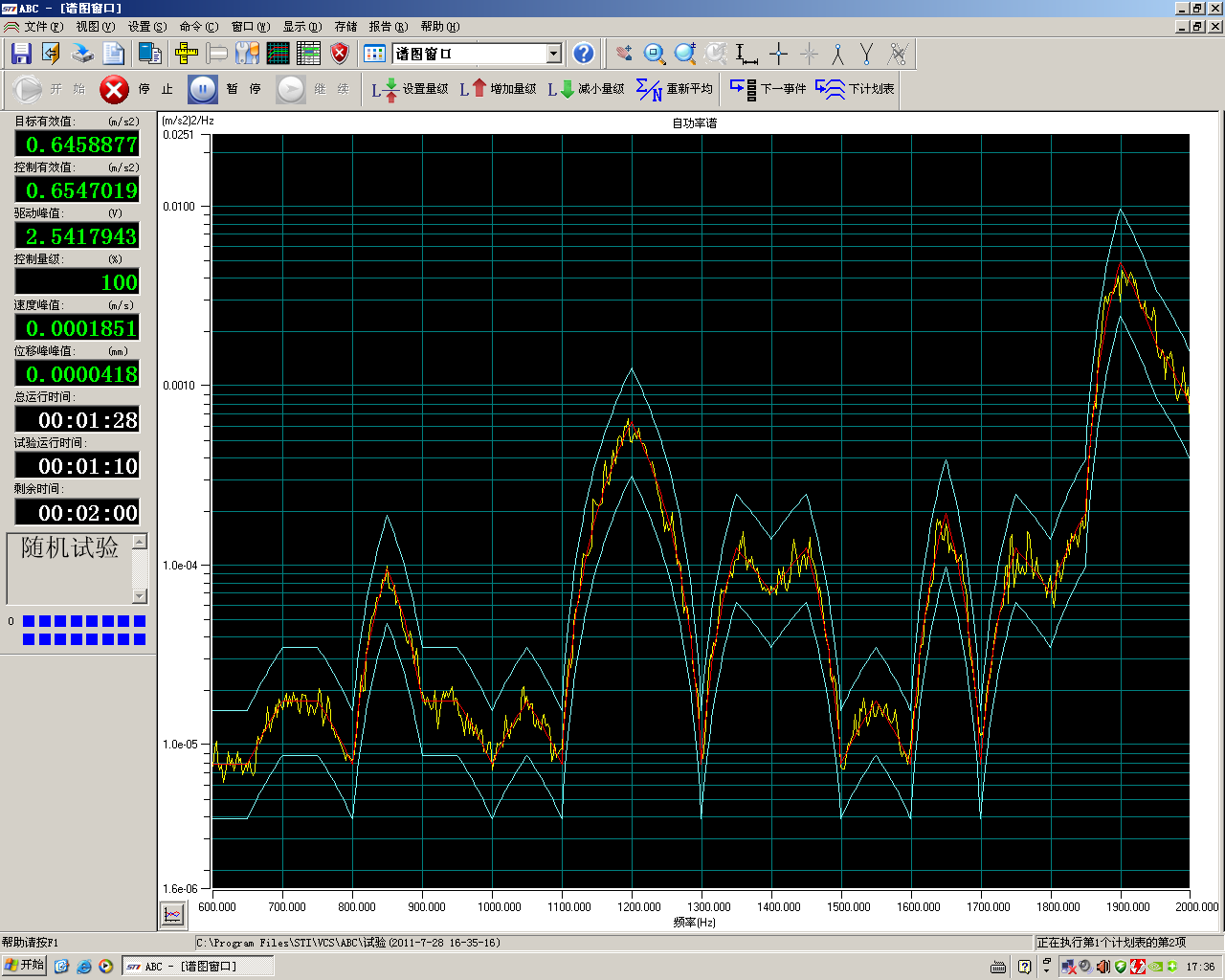Open the 设置(S) menu
Viewport: 1225px width, 980px height.
pos(146,27)
